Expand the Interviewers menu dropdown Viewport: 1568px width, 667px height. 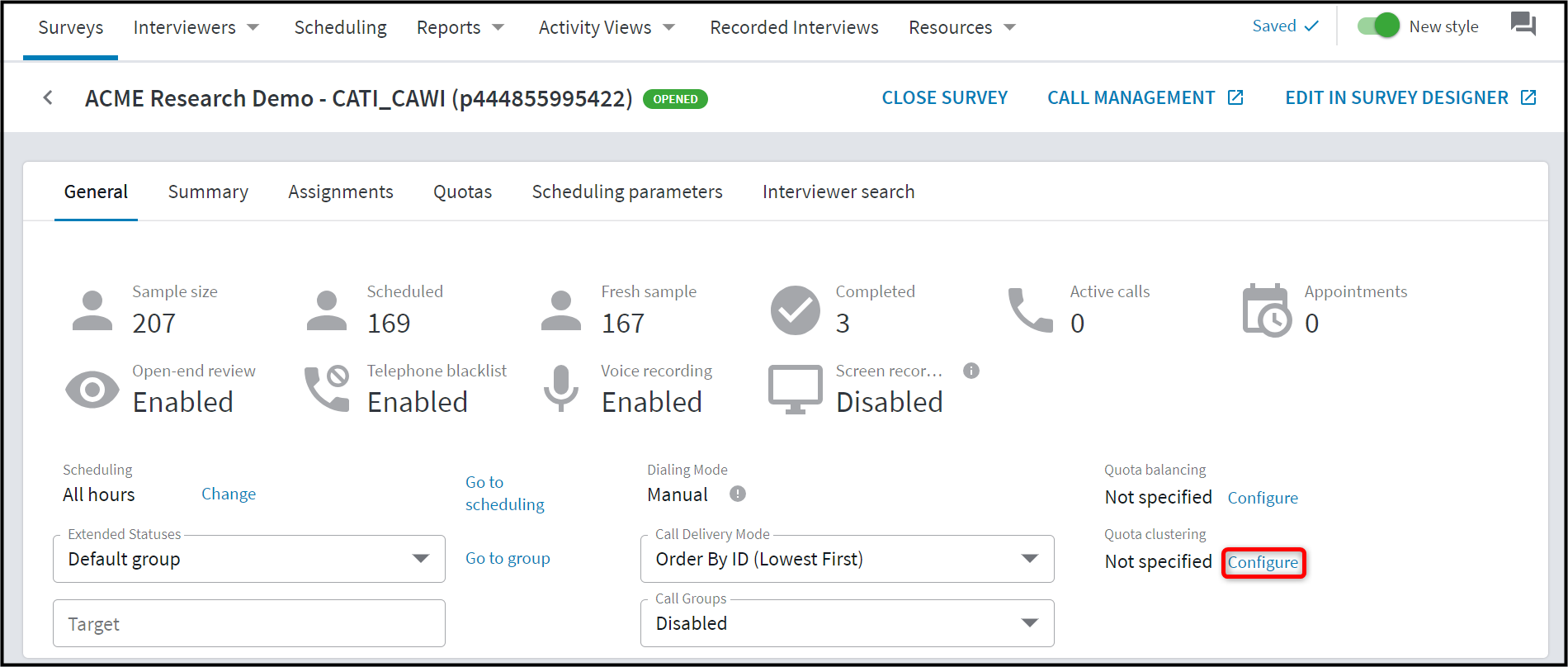click(253, 27)
